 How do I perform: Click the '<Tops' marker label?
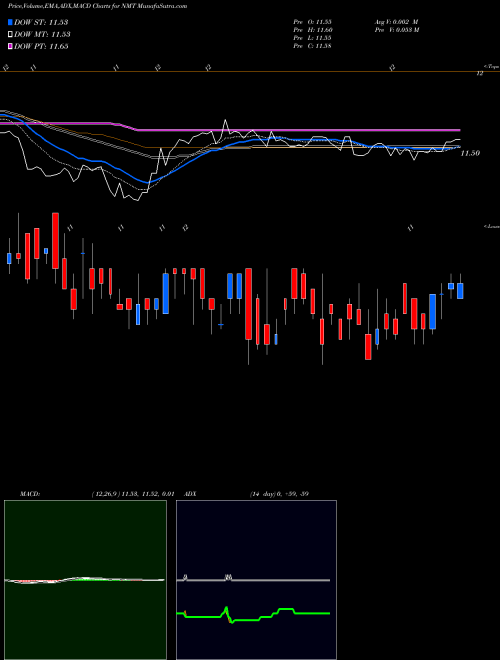coord(491,66)
